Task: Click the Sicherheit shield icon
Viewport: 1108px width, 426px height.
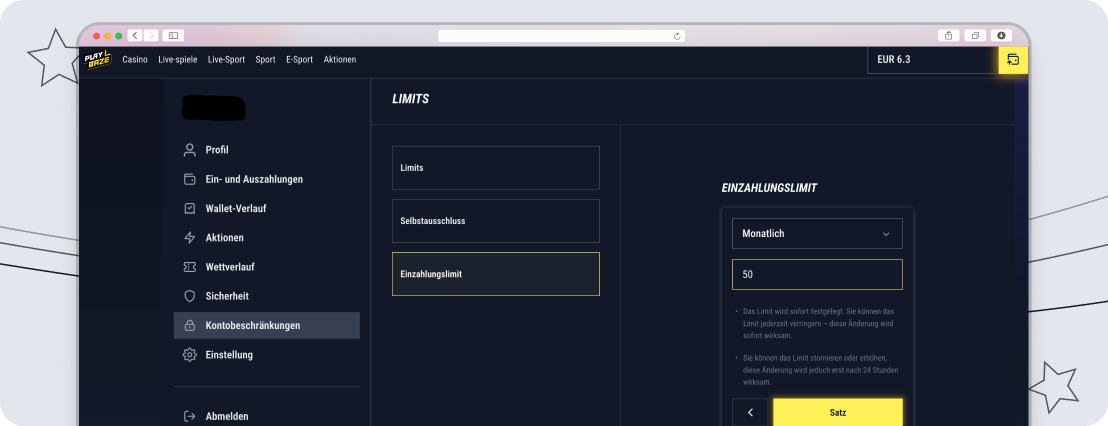Action: pos(189,296)
